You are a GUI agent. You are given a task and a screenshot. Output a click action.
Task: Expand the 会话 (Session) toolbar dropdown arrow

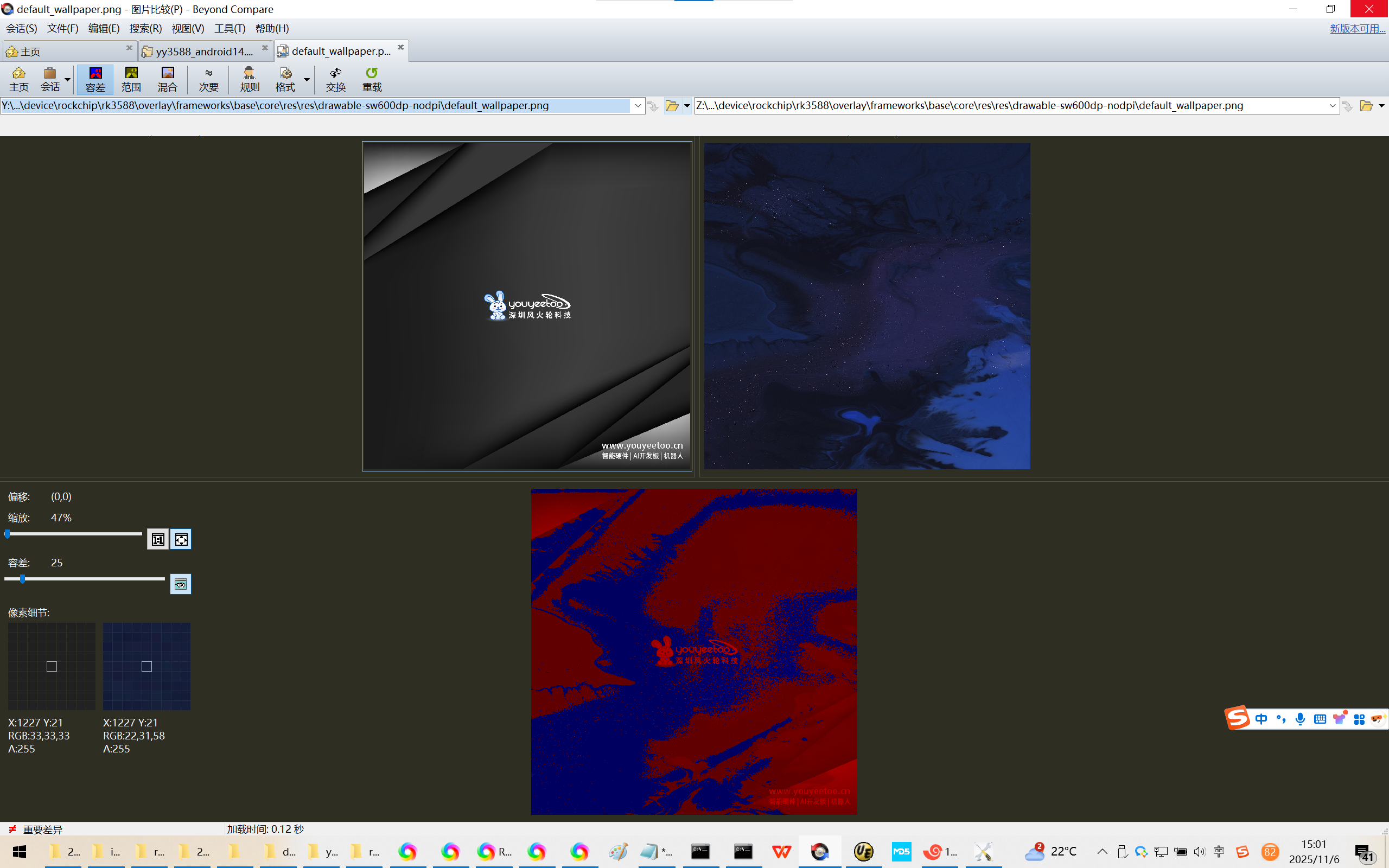pos(68,79)
